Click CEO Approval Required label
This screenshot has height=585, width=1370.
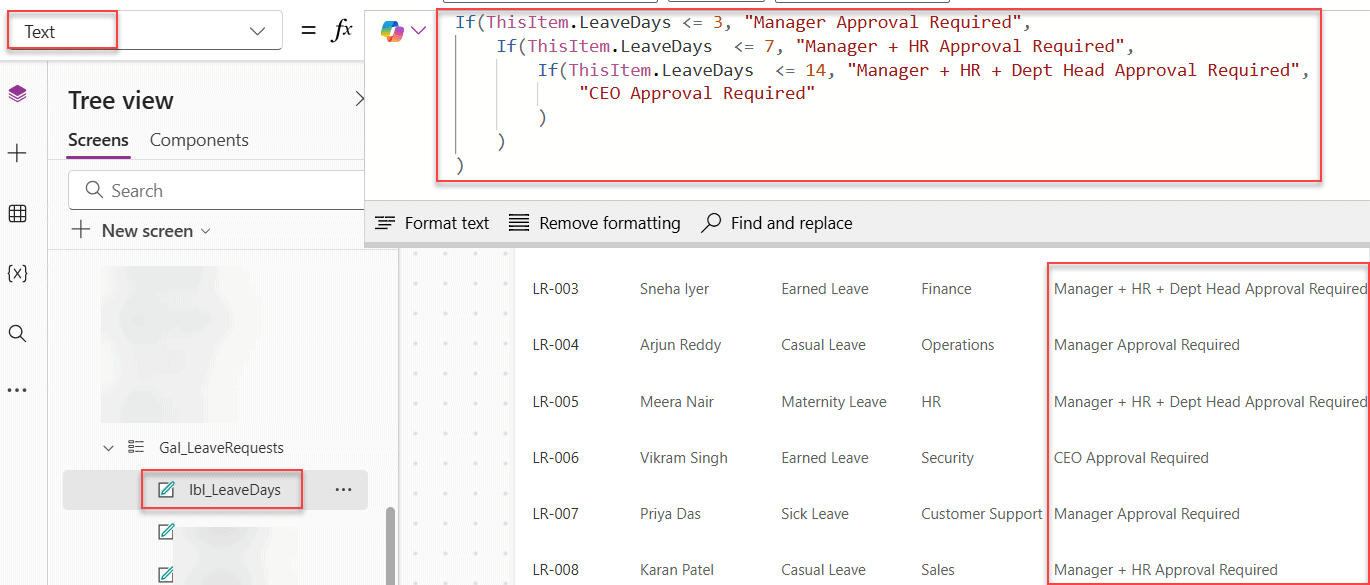tap(1131, 458)
